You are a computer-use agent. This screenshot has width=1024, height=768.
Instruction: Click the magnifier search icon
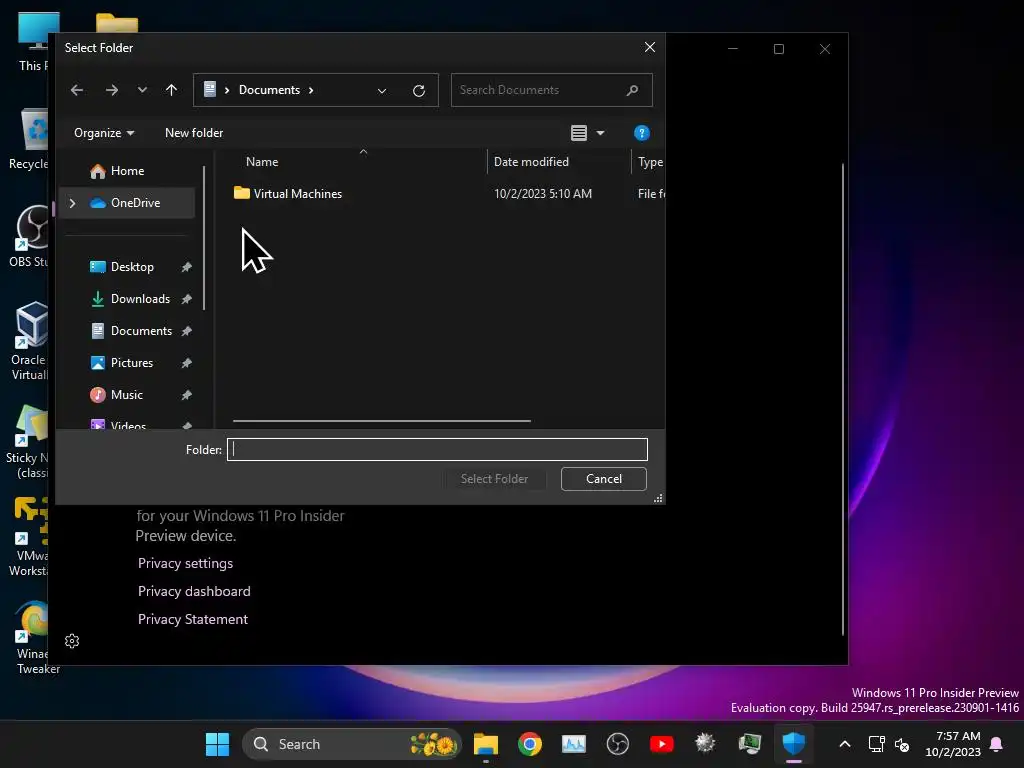tap(632, 90)
